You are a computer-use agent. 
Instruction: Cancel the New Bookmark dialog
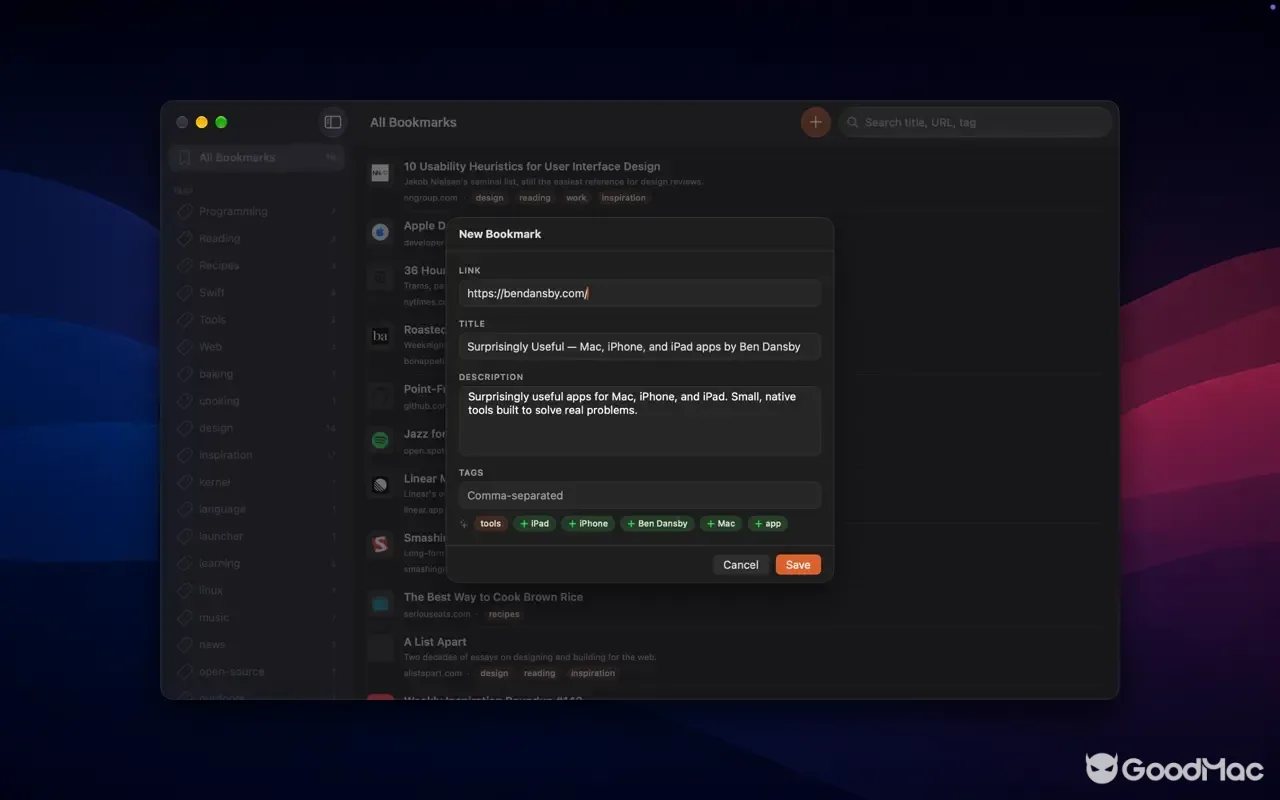click(x=741, y=565)
